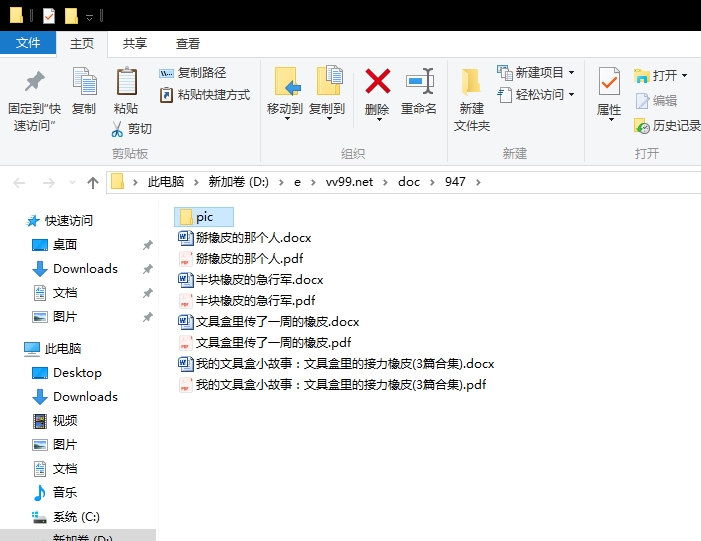
Task: Click Copy path option
Action: click(x=193, y=73)
